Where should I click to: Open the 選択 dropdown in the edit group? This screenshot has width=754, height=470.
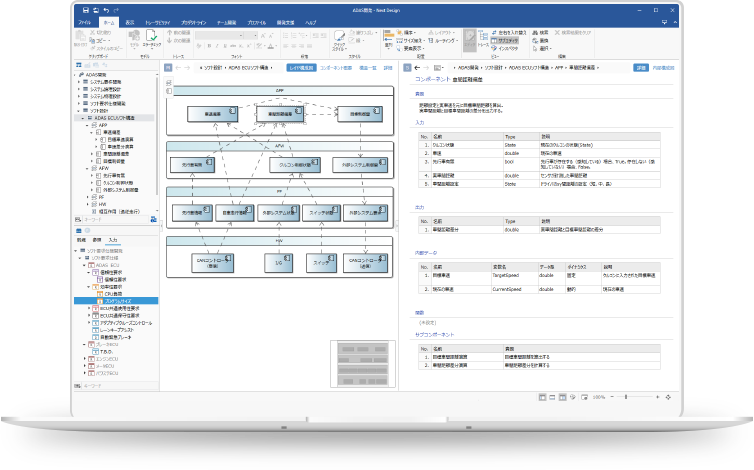pyautogui.click(x=544, y=48)
